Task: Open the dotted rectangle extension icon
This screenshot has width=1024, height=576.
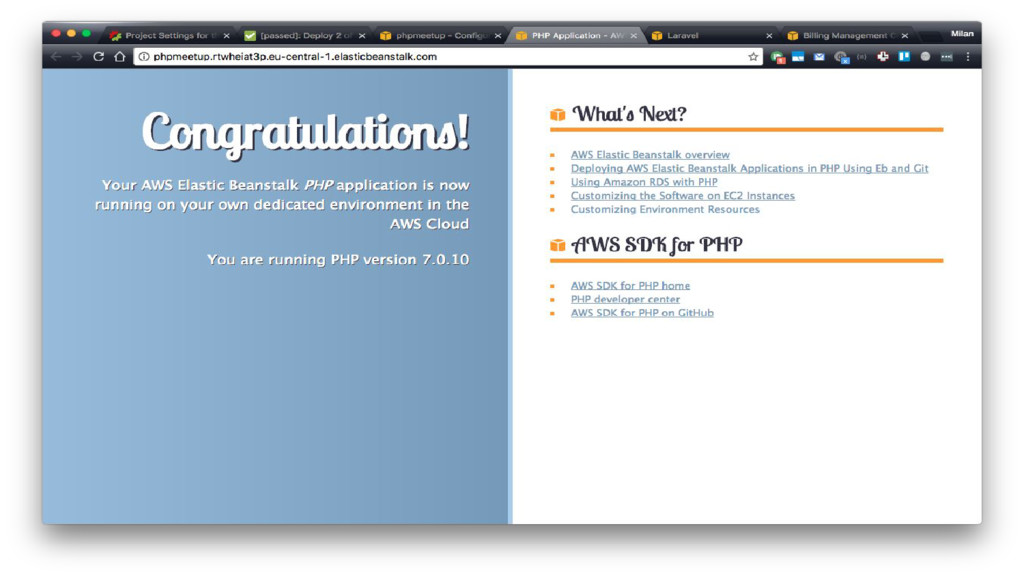Action: click(946, 57)
